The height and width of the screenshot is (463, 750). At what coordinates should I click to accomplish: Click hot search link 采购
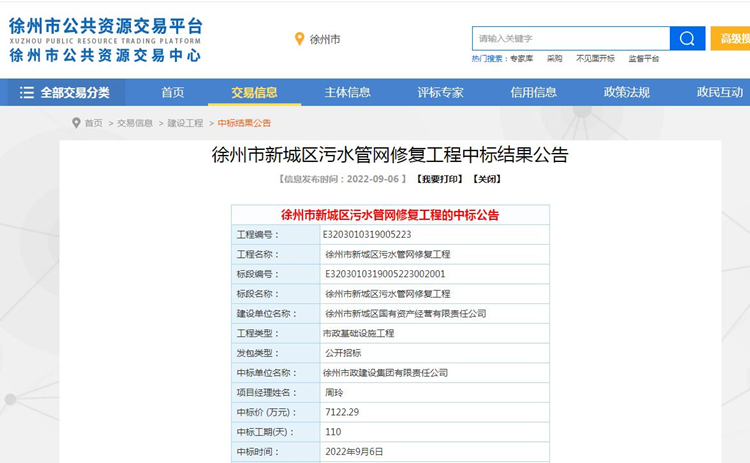pos(554,58)
